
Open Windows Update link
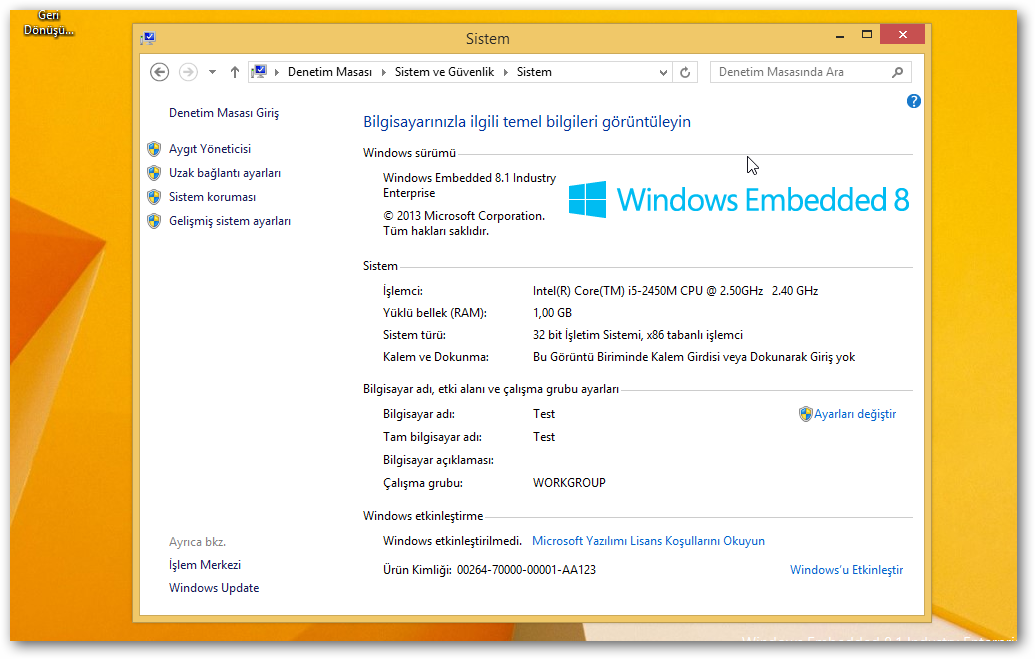point(214,588)
